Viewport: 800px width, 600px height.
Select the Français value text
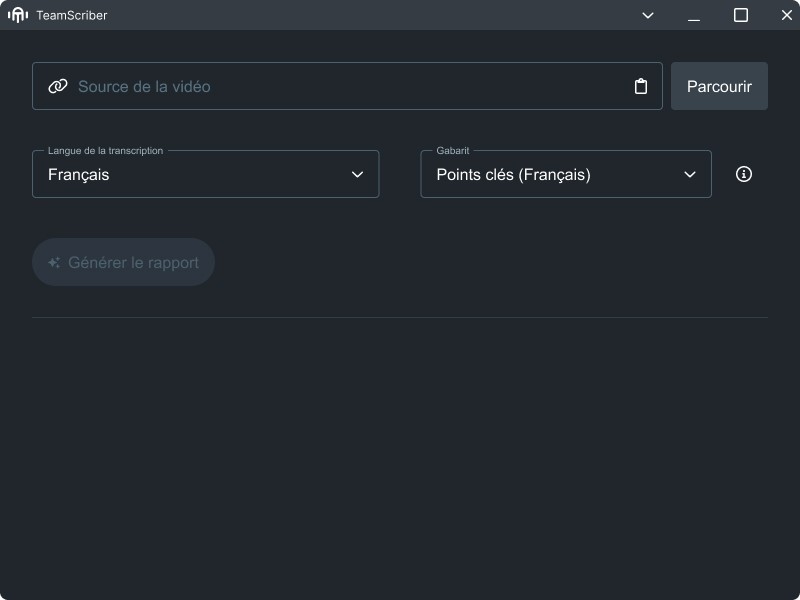tap(79, 174)
